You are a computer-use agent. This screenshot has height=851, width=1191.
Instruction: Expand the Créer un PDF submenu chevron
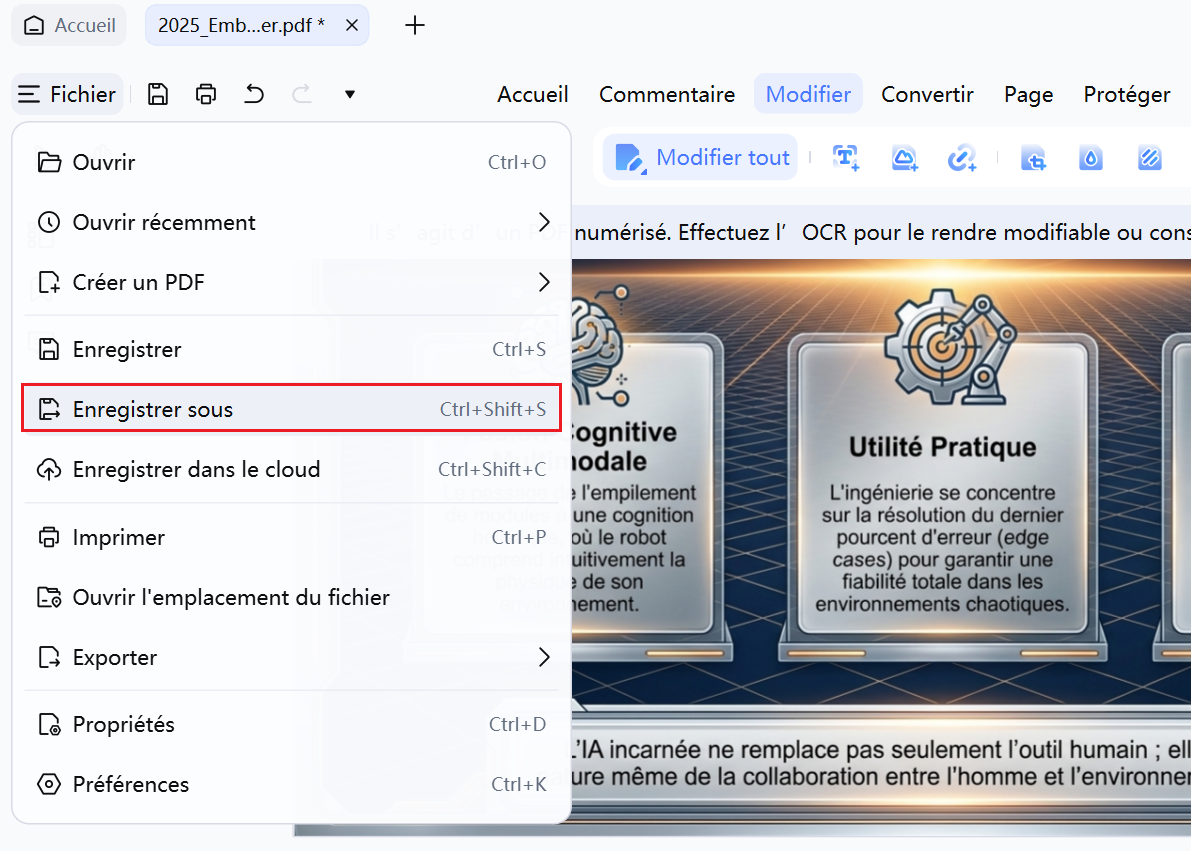544,282
